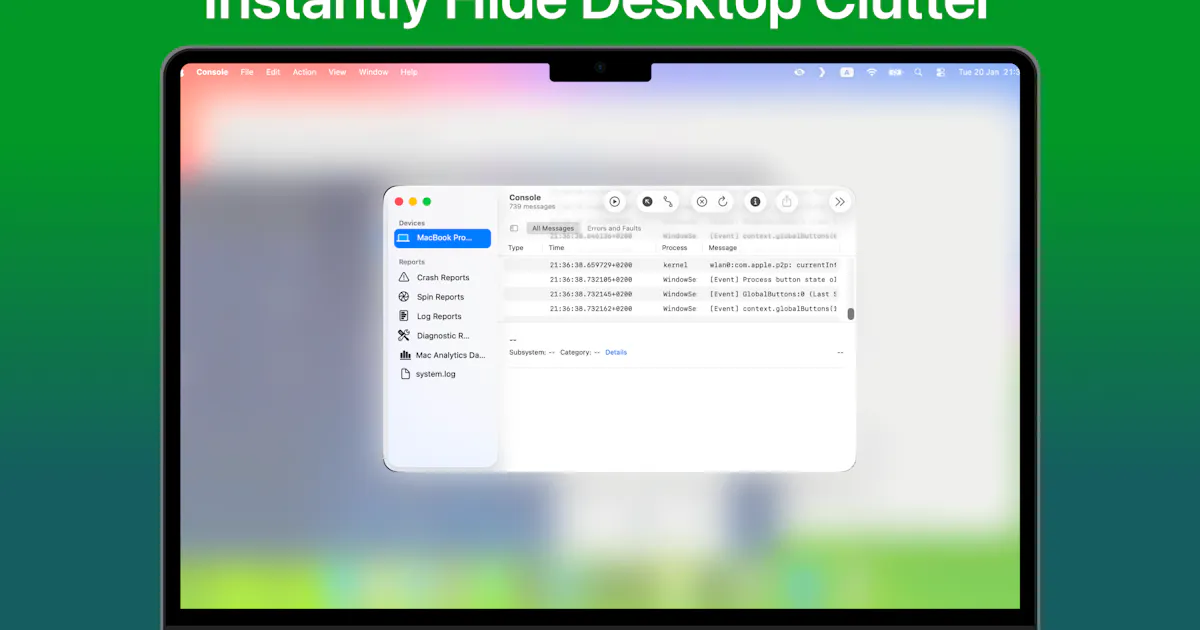Open the Window menu
Image resolution: width=1200 pixels, height=630 pixels.
[374, 72]
